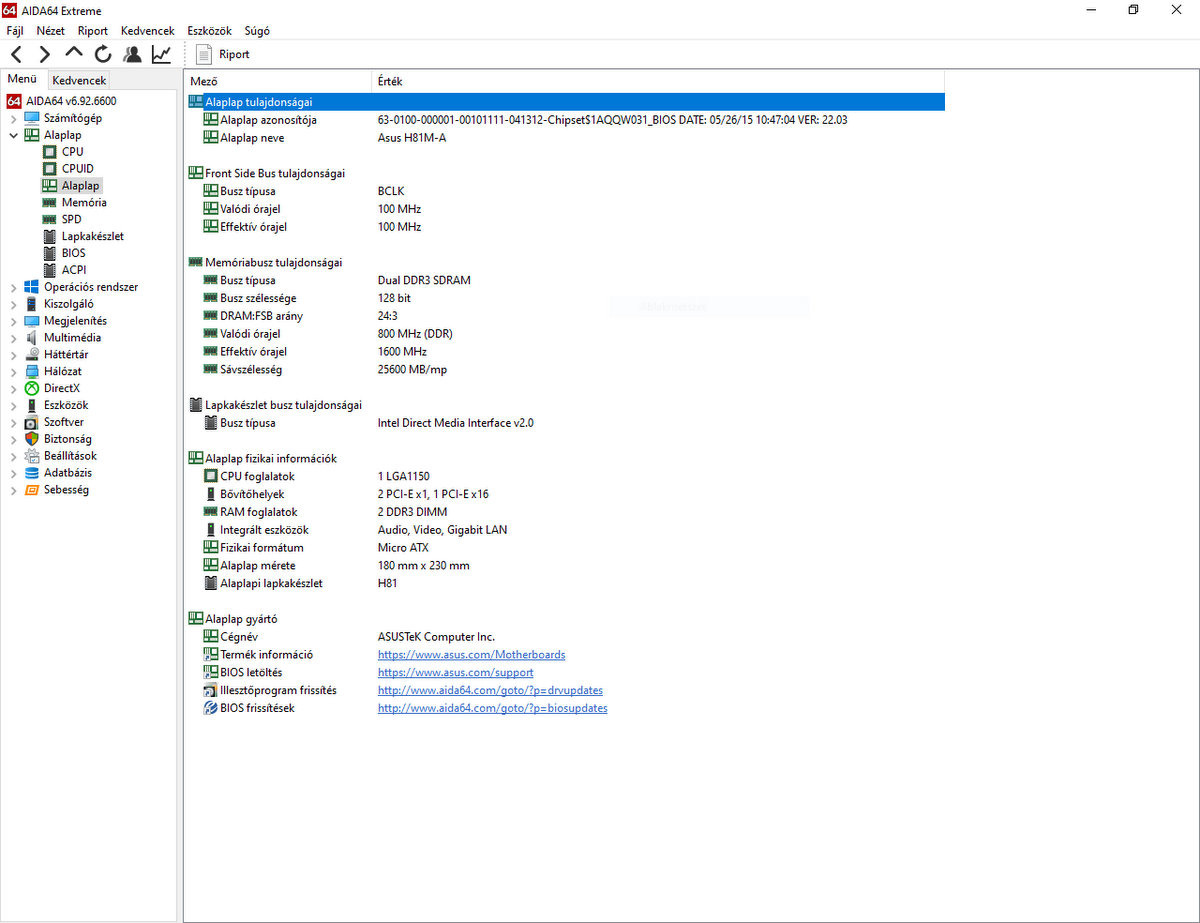Select the CPUID item icon in tree

pyautogui.click(x=50, y=169)
